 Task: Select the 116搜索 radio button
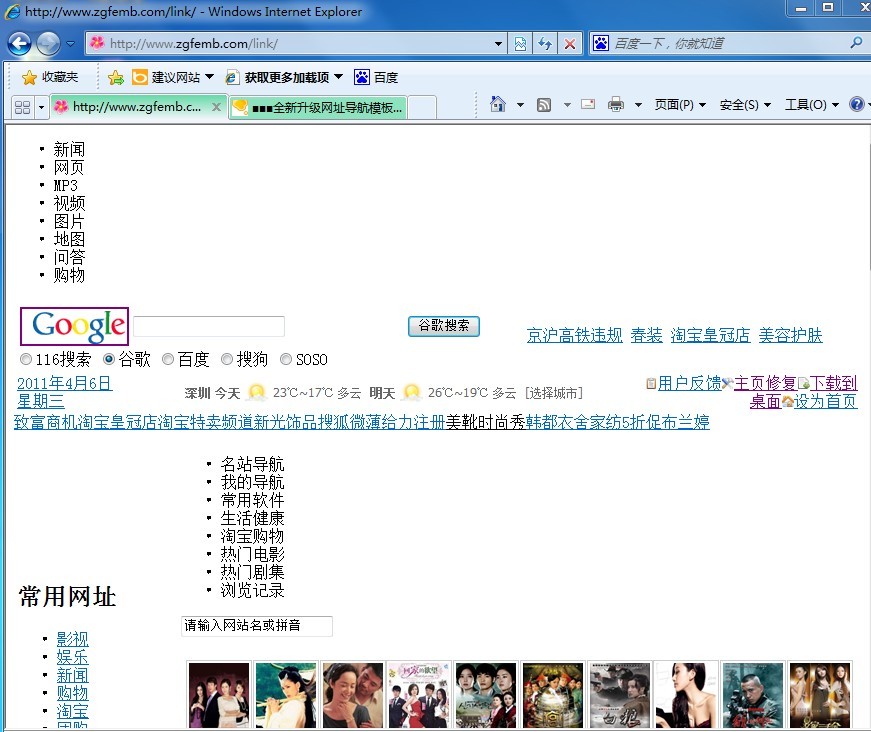point(26,359)
